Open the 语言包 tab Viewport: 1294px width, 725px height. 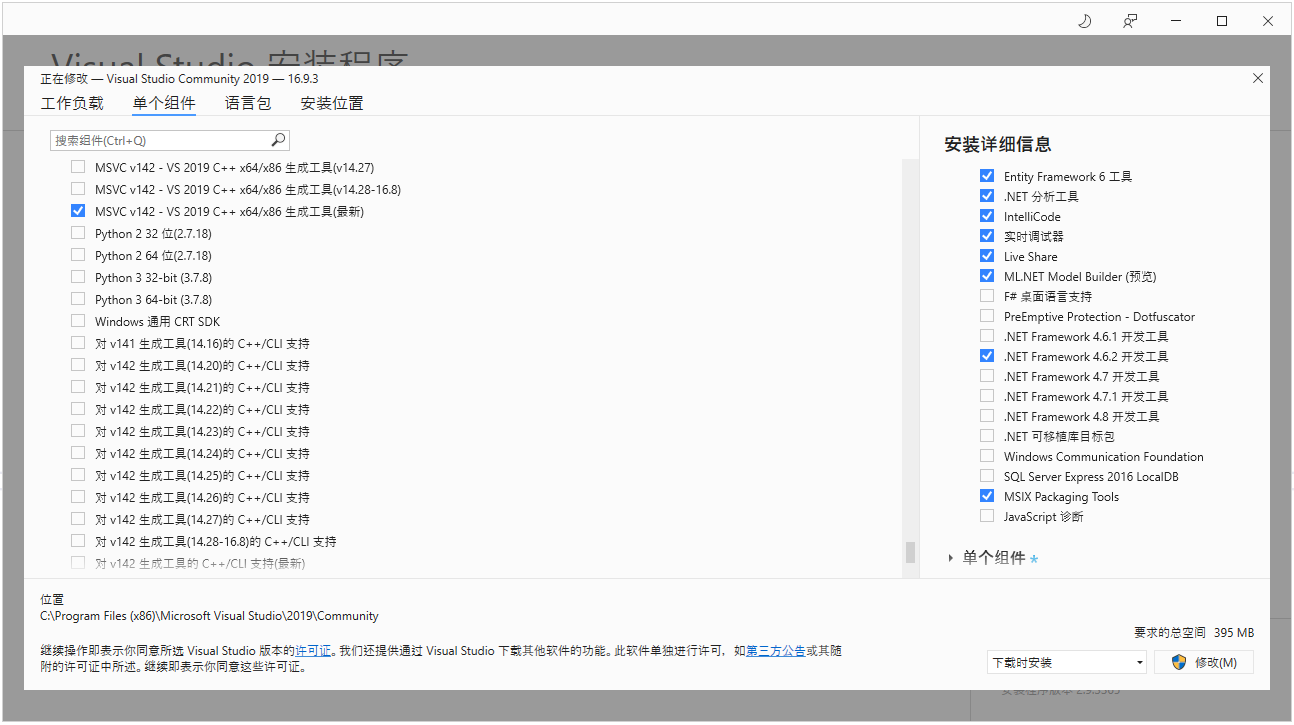[248, 103]
